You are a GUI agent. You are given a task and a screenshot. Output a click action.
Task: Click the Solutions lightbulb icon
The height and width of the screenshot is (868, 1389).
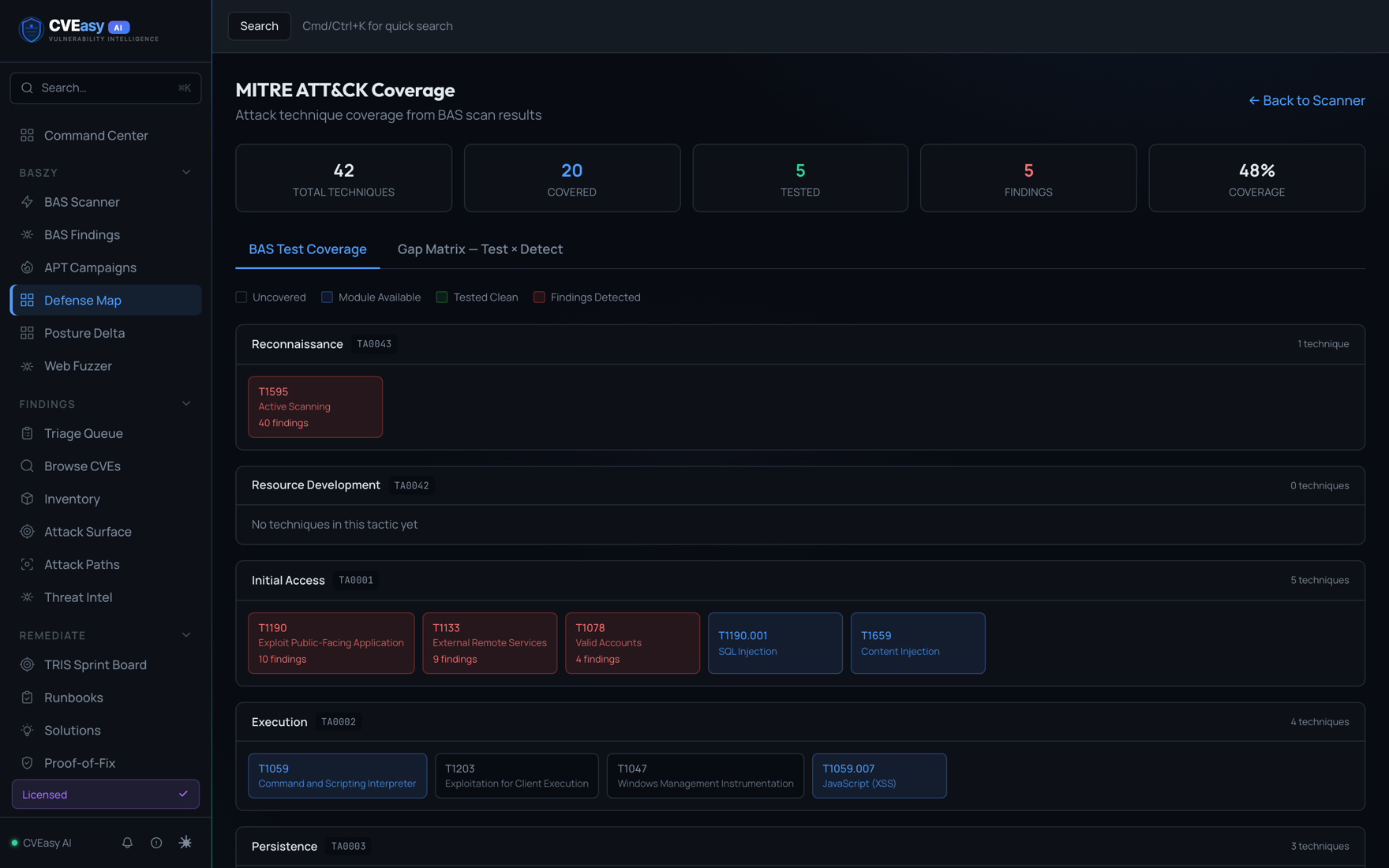pos(27,731)
